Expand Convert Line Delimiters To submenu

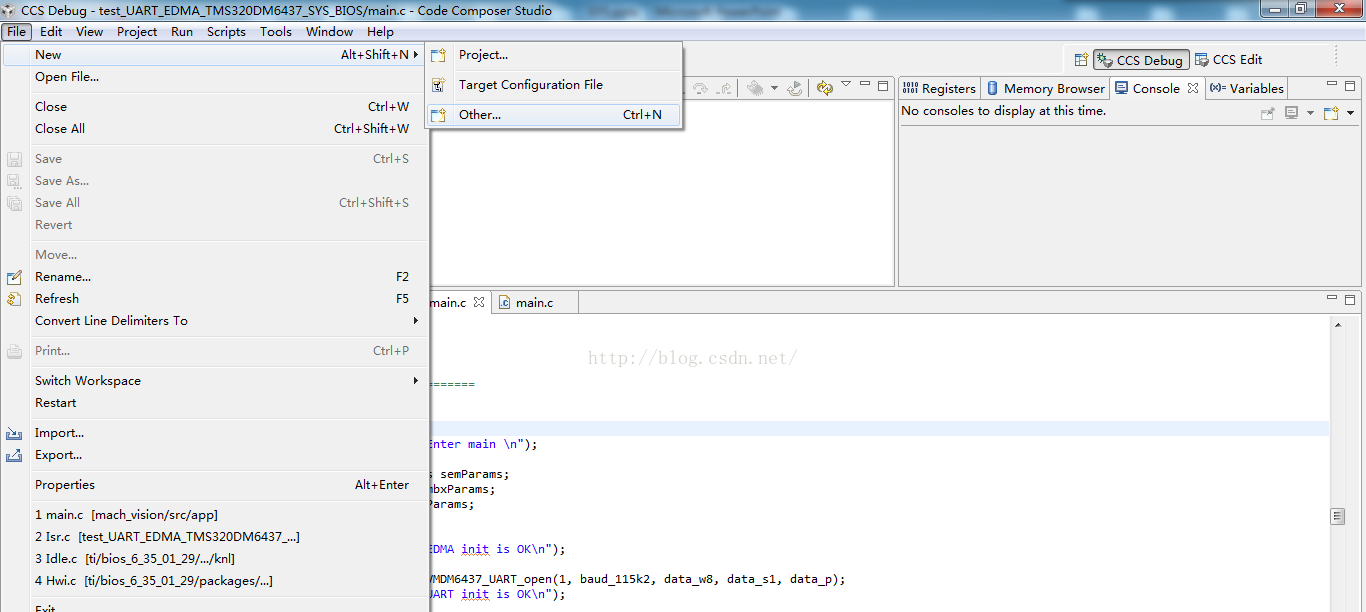(215, 321)
